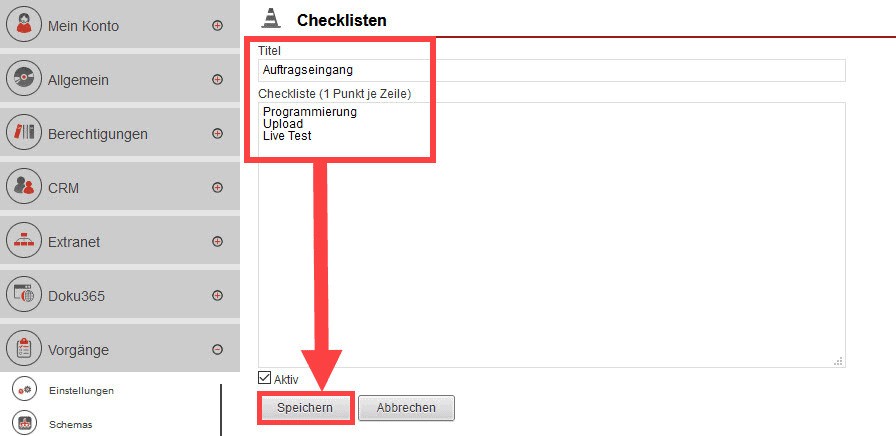Expand the Allgemein menu section
The height and width of the screenshot is (436, 896).
click(218, 80)
